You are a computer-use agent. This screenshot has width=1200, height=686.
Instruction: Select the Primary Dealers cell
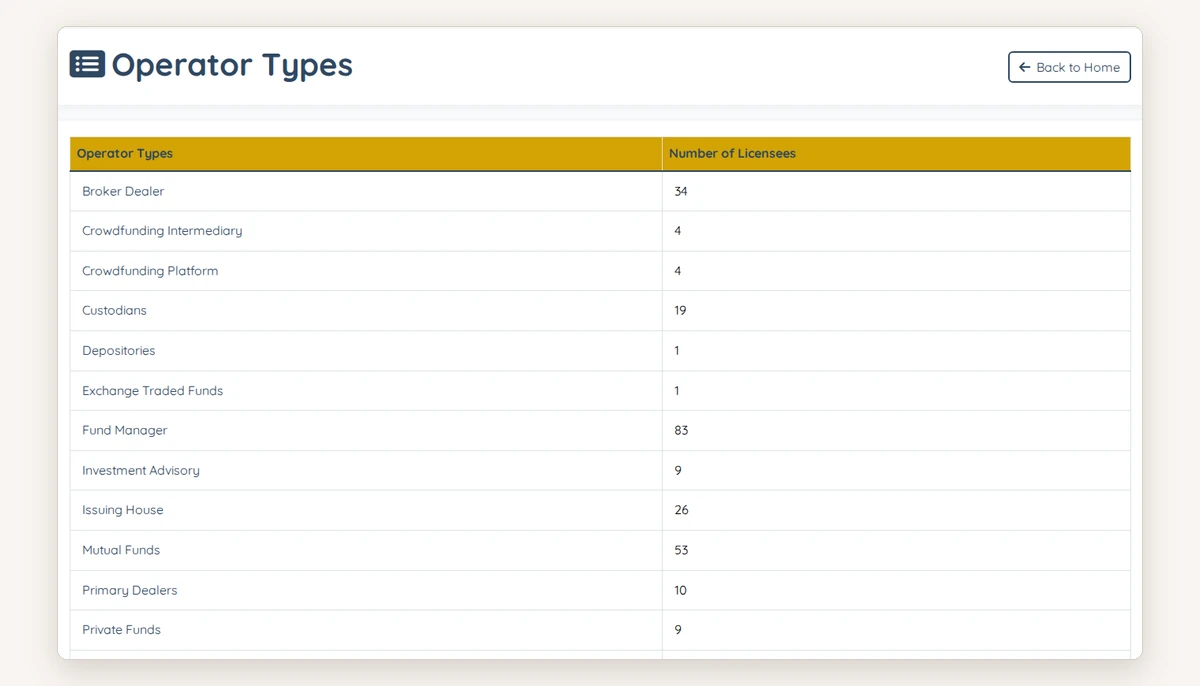366,590
